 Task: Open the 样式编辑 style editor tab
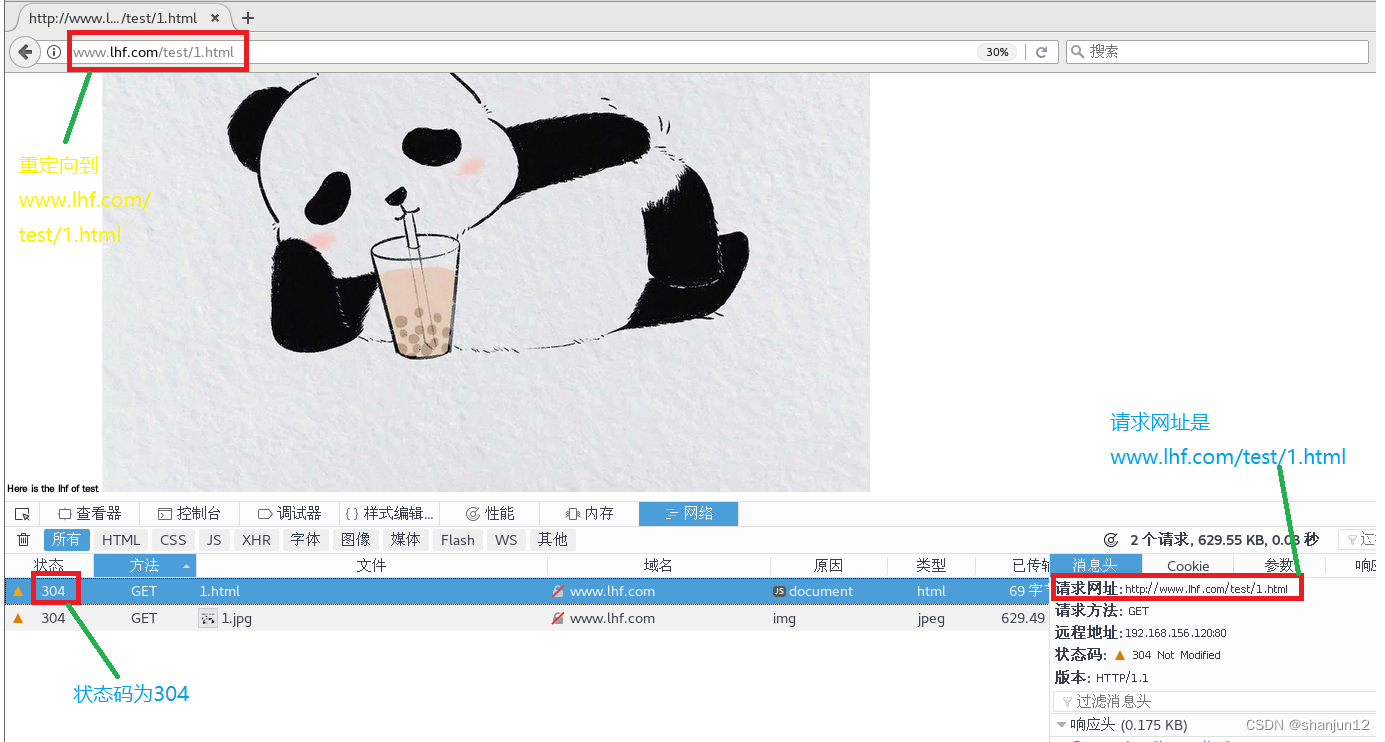(390, 514)
